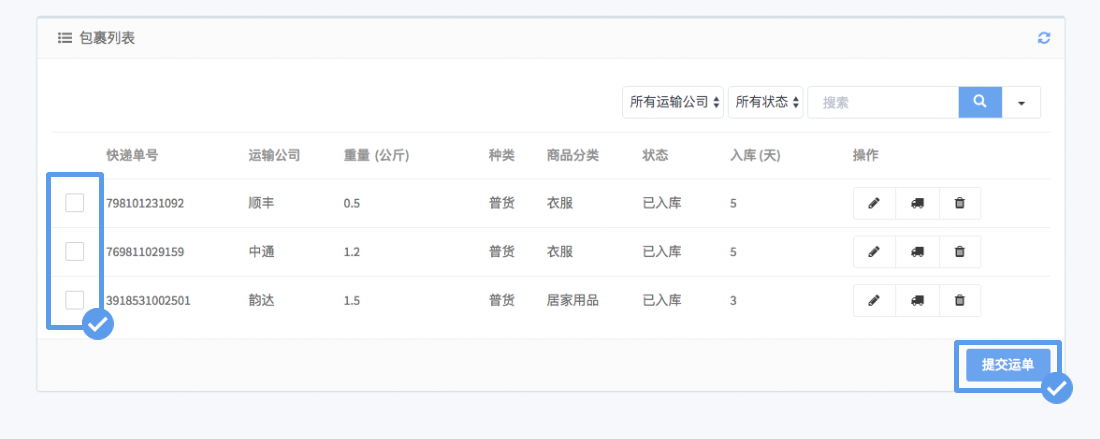Edit package 798101231092 with pencil icon
This screenshot has height=439, width=1100.
[874, 203]
